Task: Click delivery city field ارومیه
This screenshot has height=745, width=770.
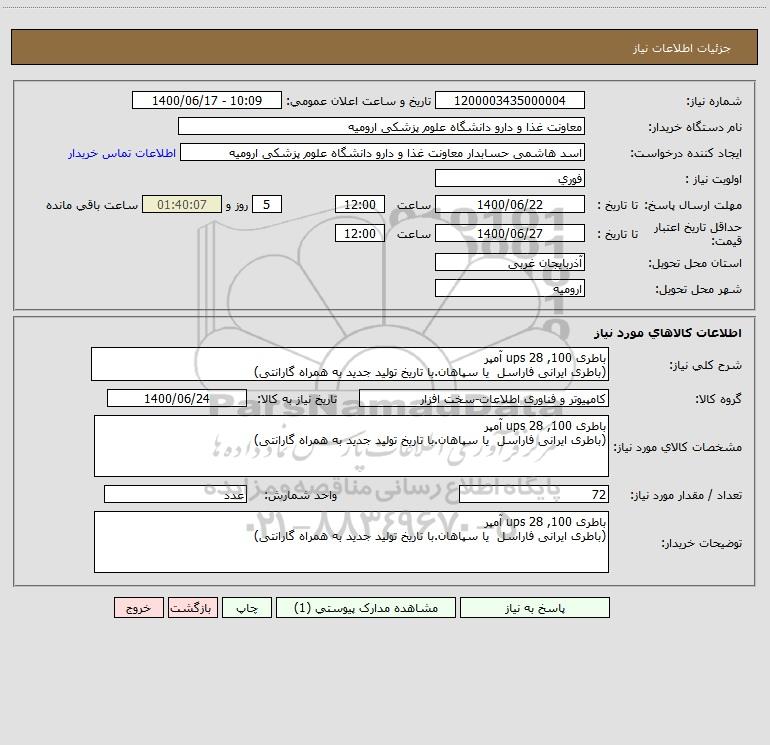Action: tap(510, 288)
